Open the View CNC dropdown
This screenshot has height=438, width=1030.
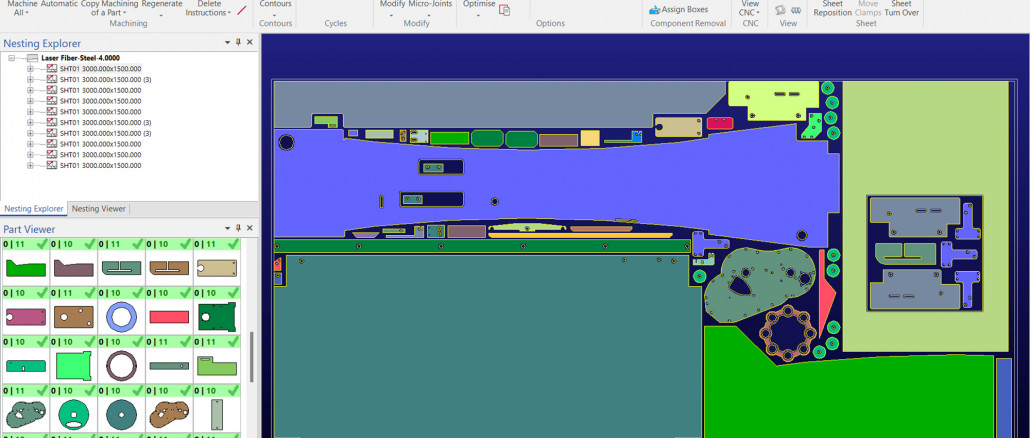pyautogui.click(x=749, y=13)
